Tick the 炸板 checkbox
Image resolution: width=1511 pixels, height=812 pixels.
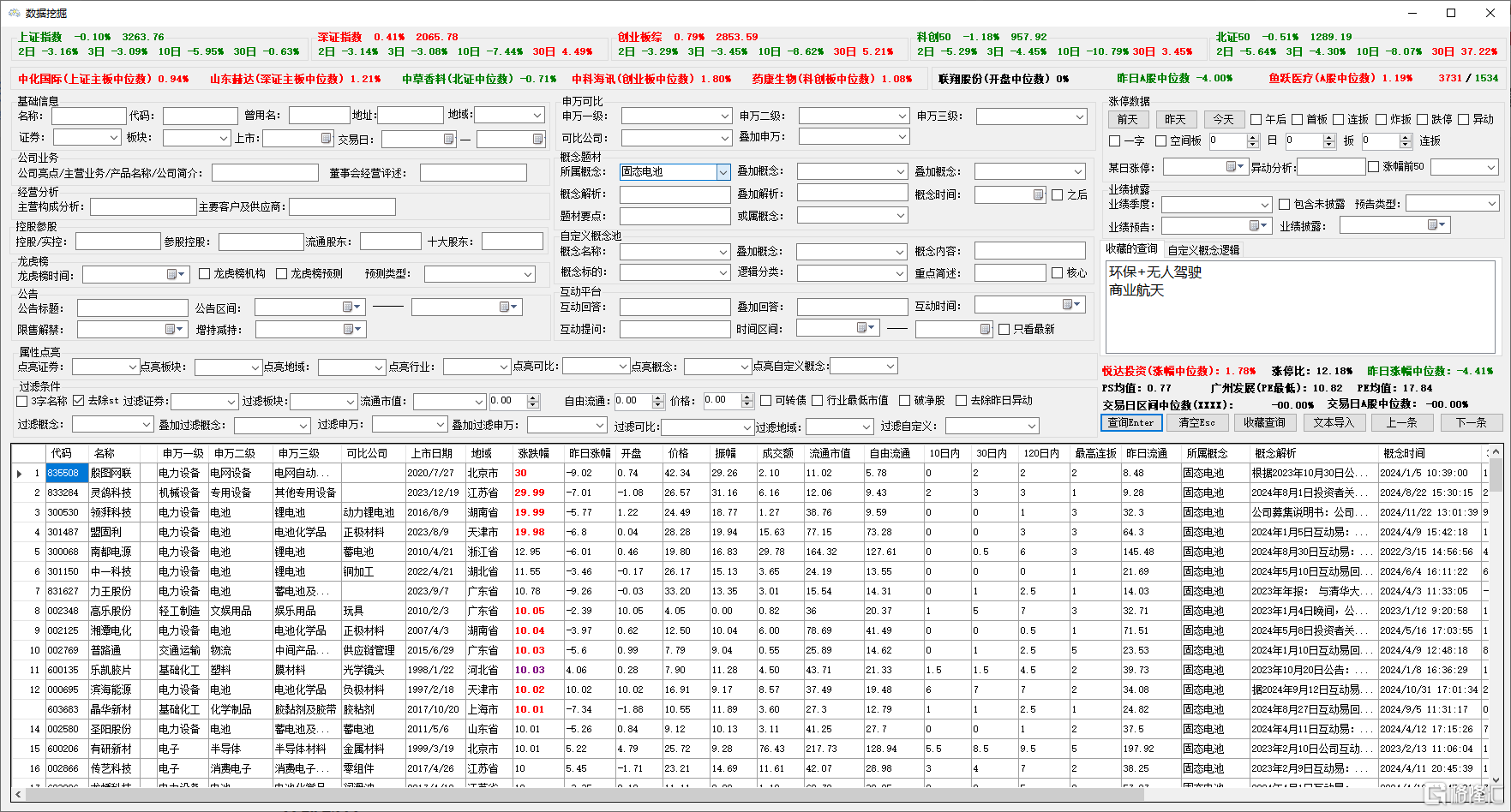coord(1381,120)
